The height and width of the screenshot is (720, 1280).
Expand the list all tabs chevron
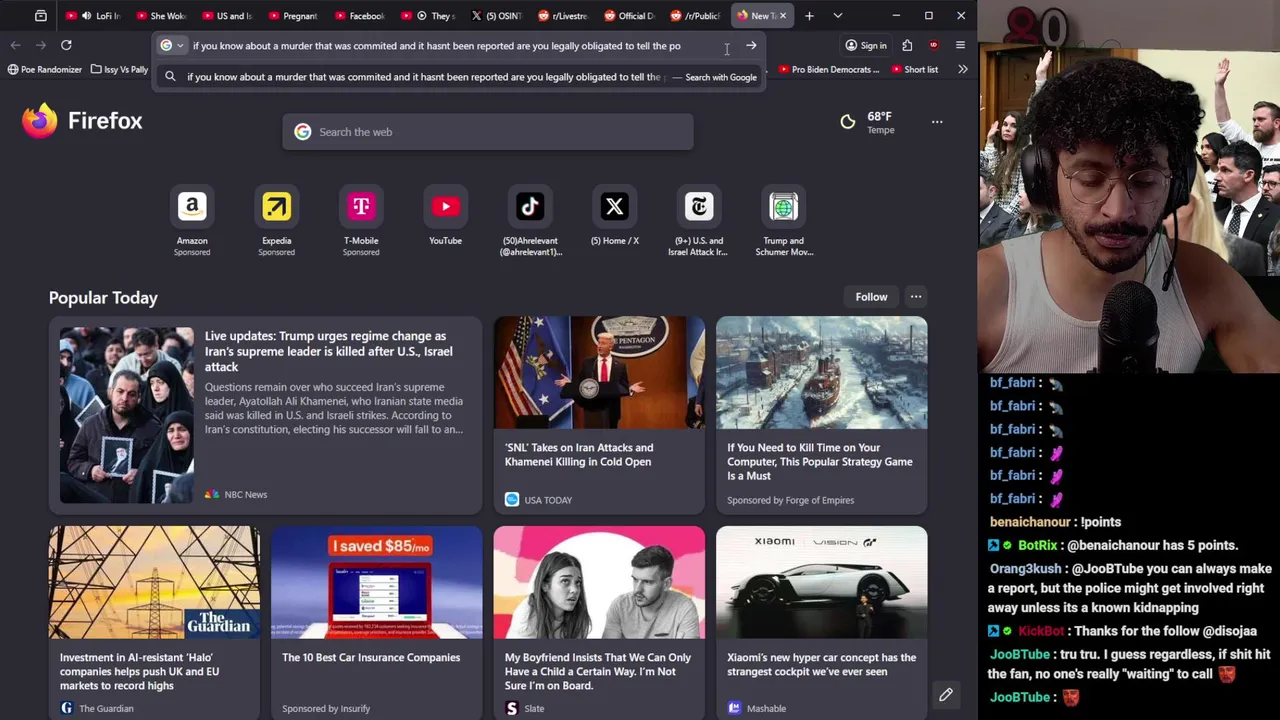point(838,16)
